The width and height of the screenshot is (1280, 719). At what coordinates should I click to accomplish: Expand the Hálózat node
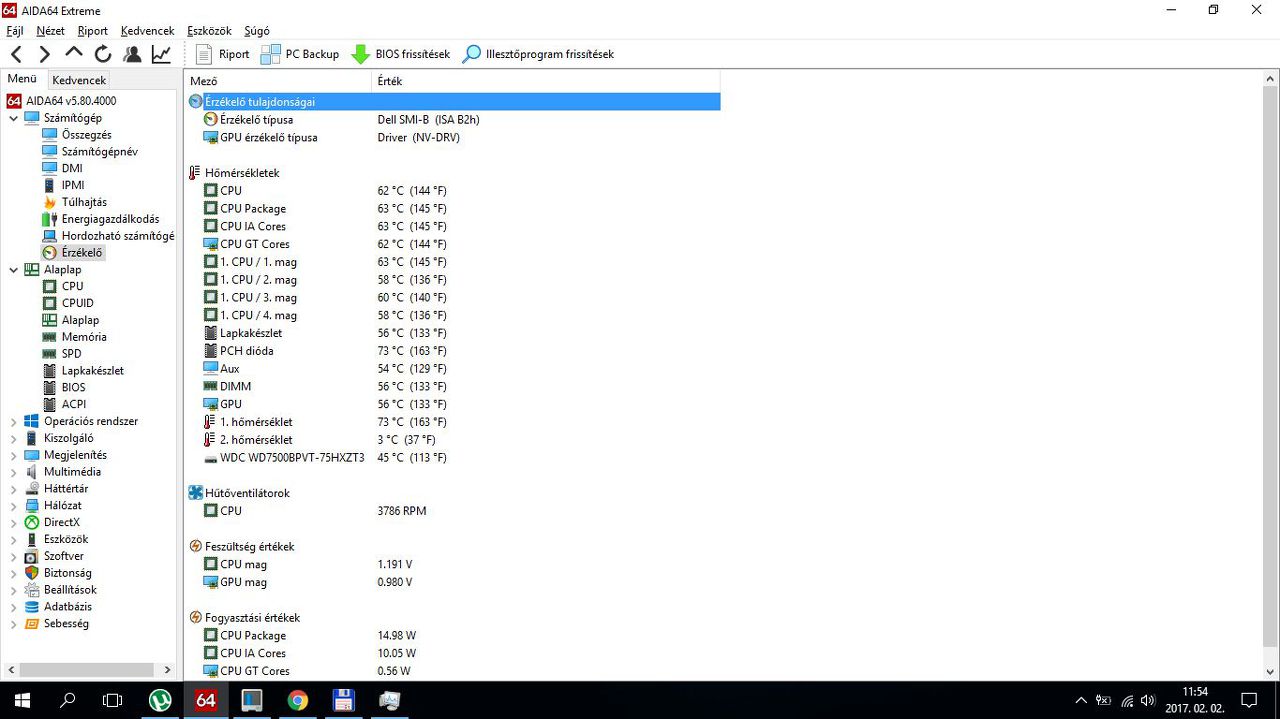13,505
